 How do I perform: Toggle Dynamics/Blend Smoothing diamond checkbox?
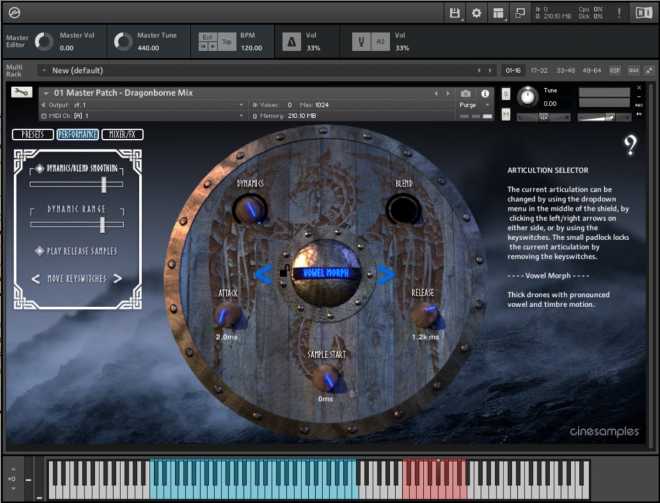tap(40, 168)
